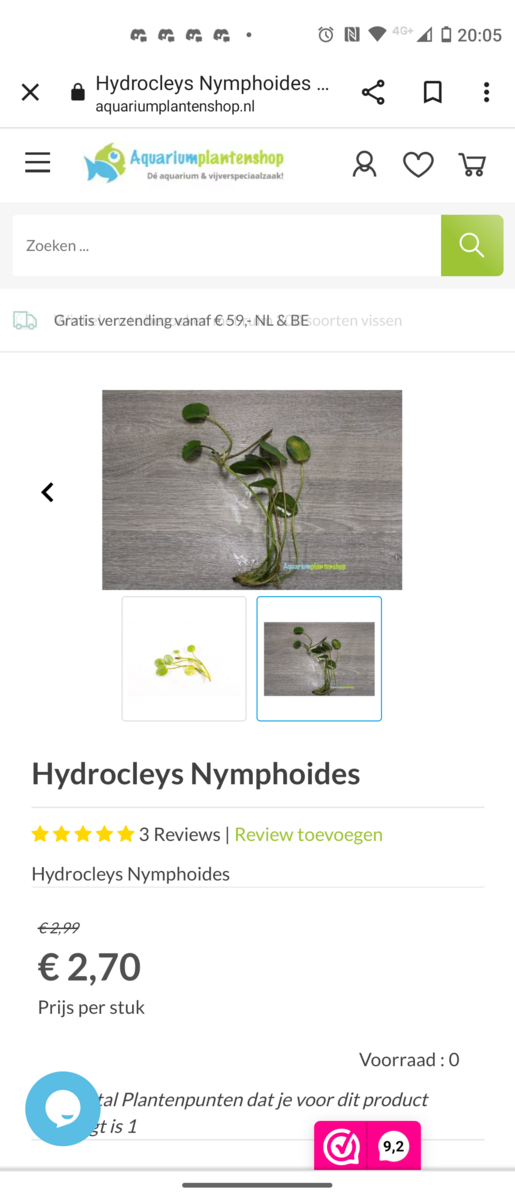515x1200 pixels.
Task: Open the blue chat bubble widget
Action: [63, 1108]
